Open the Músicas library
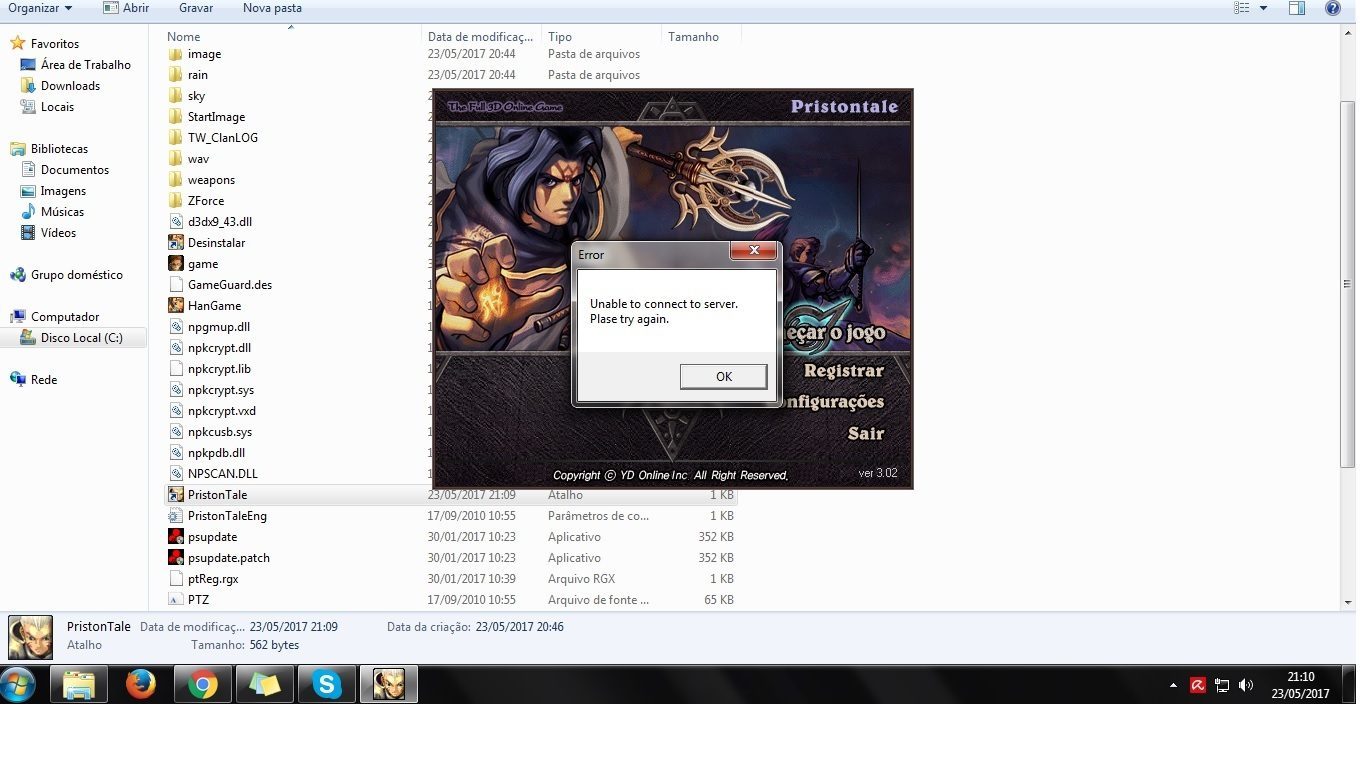The width and height of the screenshot is (1366, 768). [62, 212]
